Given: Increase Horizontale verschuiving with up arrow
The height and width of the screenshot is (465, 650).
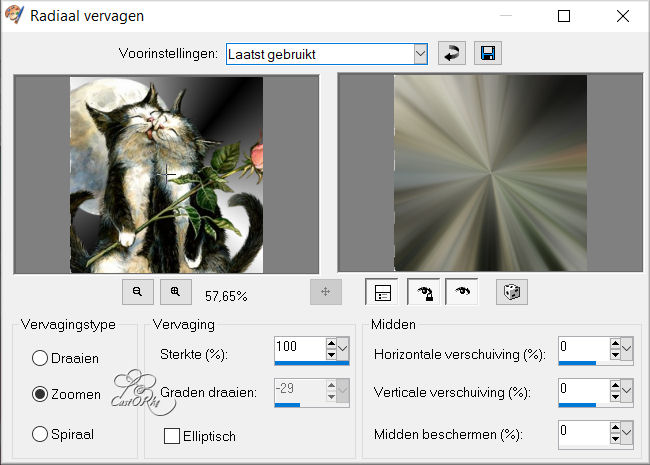Looking at the screenshot, I should click(615, 344).
